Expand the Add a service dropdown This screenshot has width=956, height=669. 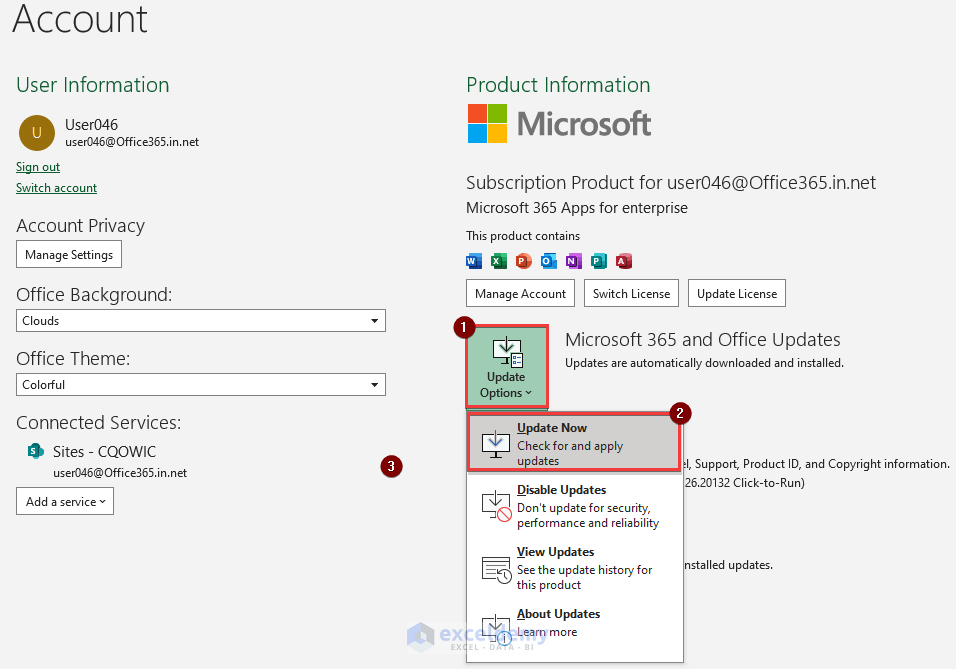[65, 501]
